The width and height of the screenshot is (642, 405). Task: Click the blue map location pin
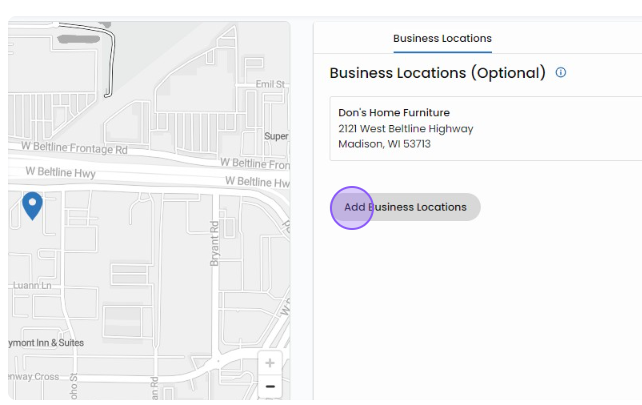[x=33, y=205]
